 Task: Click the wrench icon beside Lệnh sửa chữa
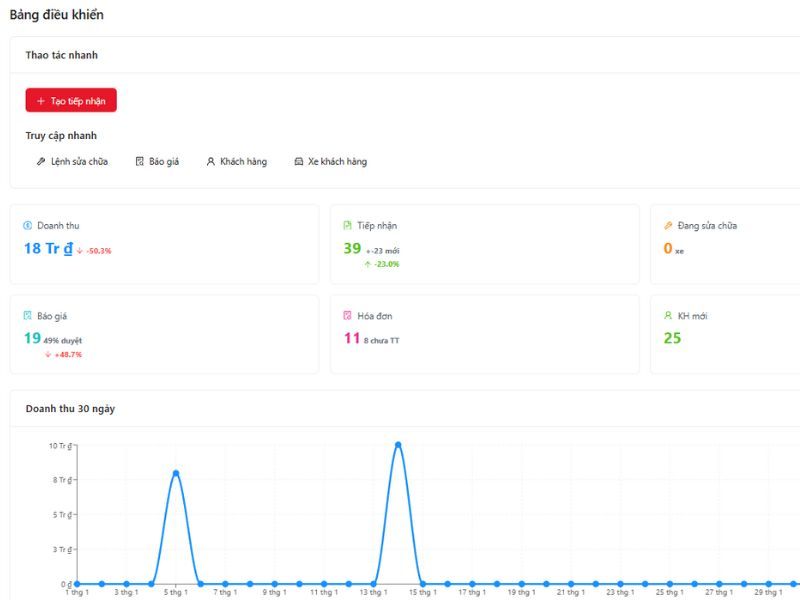click(x=41, y=162)
